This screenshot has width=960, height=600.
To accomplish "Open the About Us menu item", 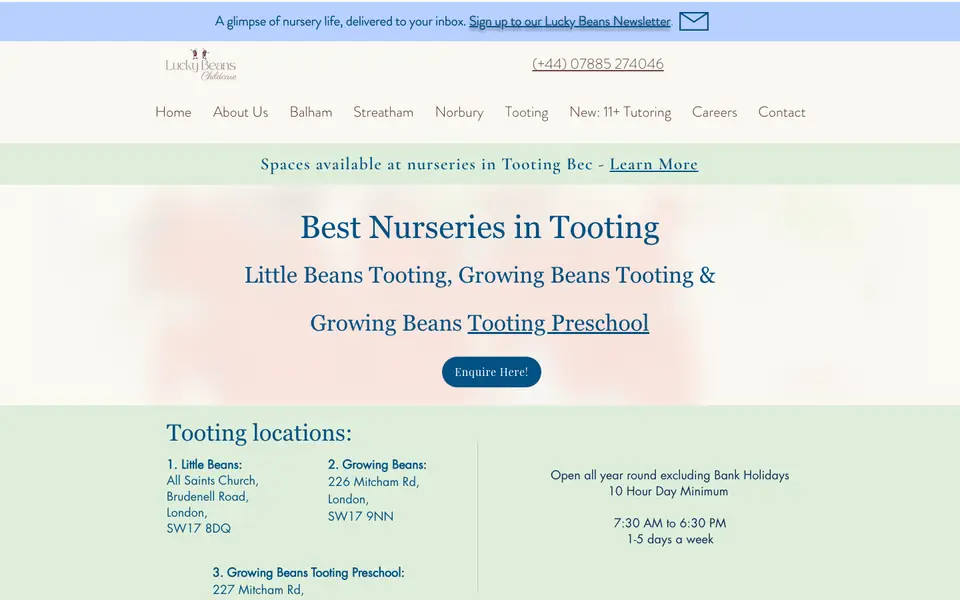I will click(x=241, y=112).
